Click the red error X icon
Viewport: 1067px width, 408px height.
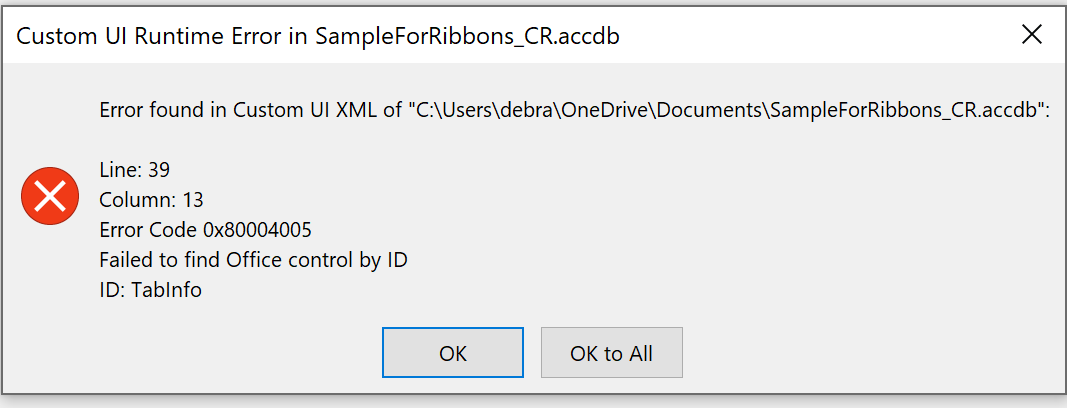tap(50, 196)
